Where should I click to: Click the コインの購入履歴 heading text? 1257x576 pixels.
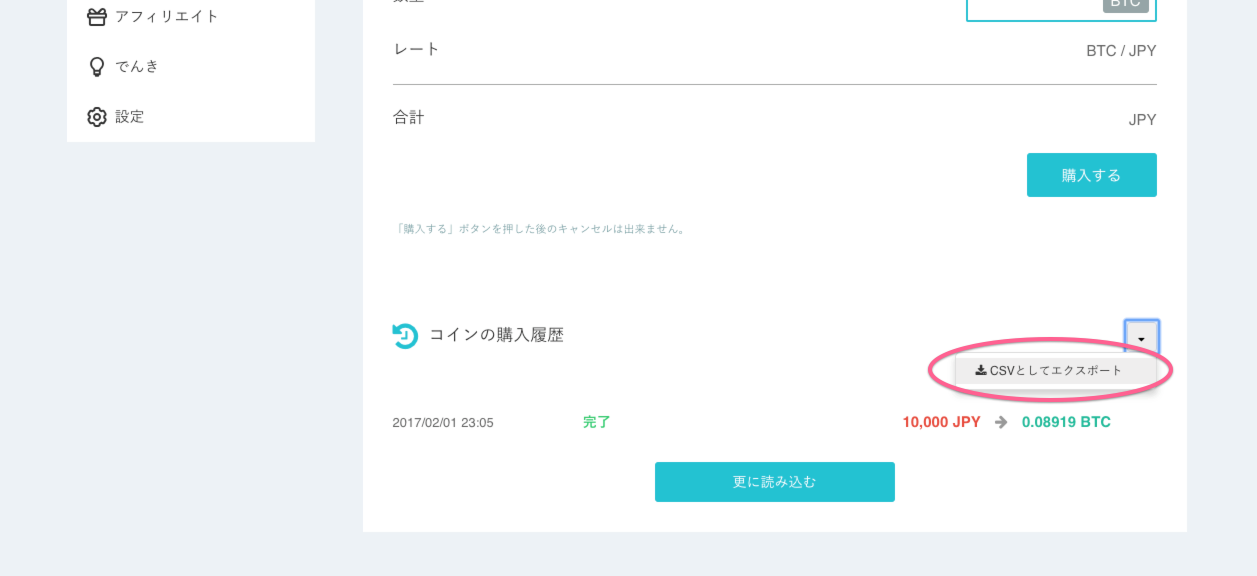point(496,335)
